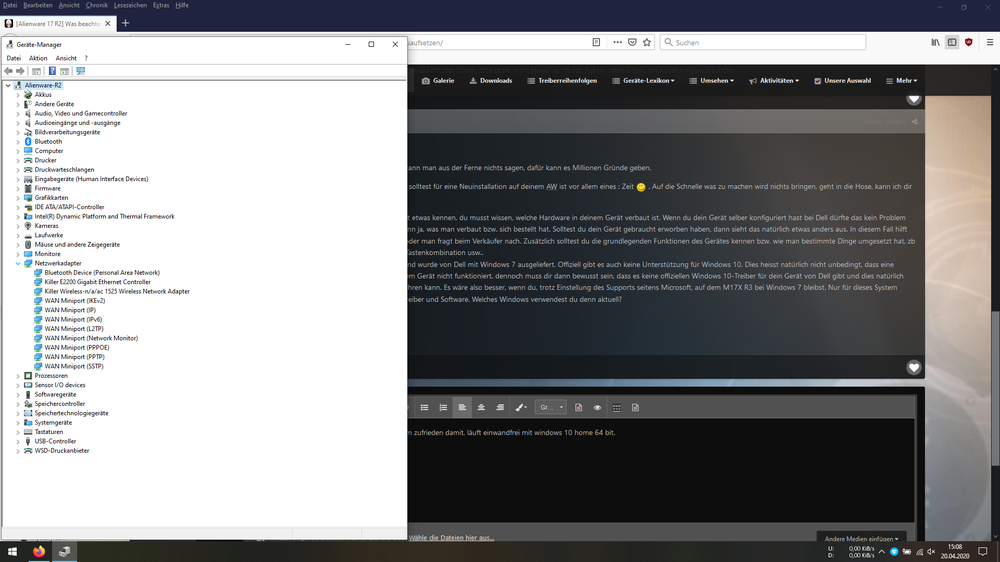Open the text color brush picker
Image resolution: width=1000 pixels, height=562 pixels.
point(521,407)
